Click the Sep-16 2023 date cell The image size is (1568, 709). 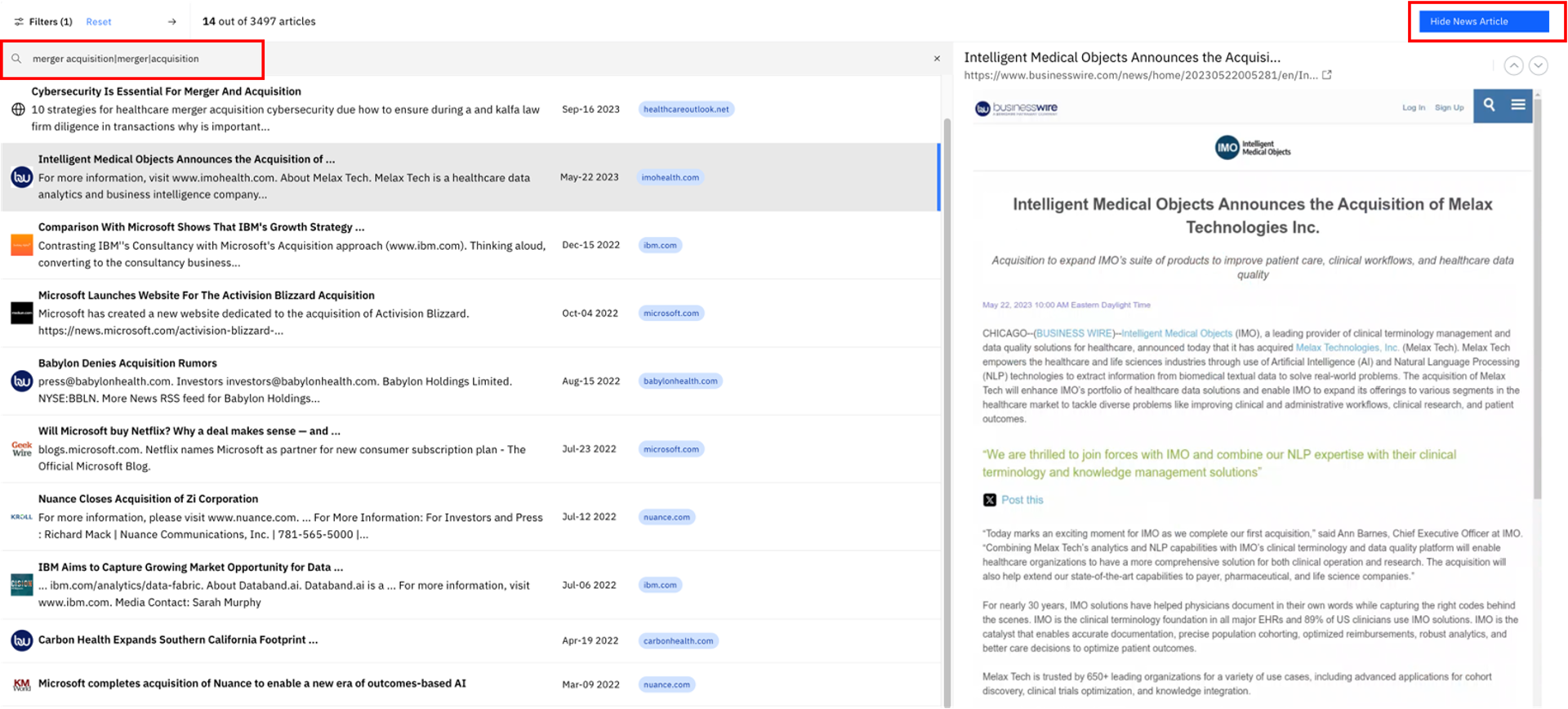pyautogui.click(x=590, y=109)
